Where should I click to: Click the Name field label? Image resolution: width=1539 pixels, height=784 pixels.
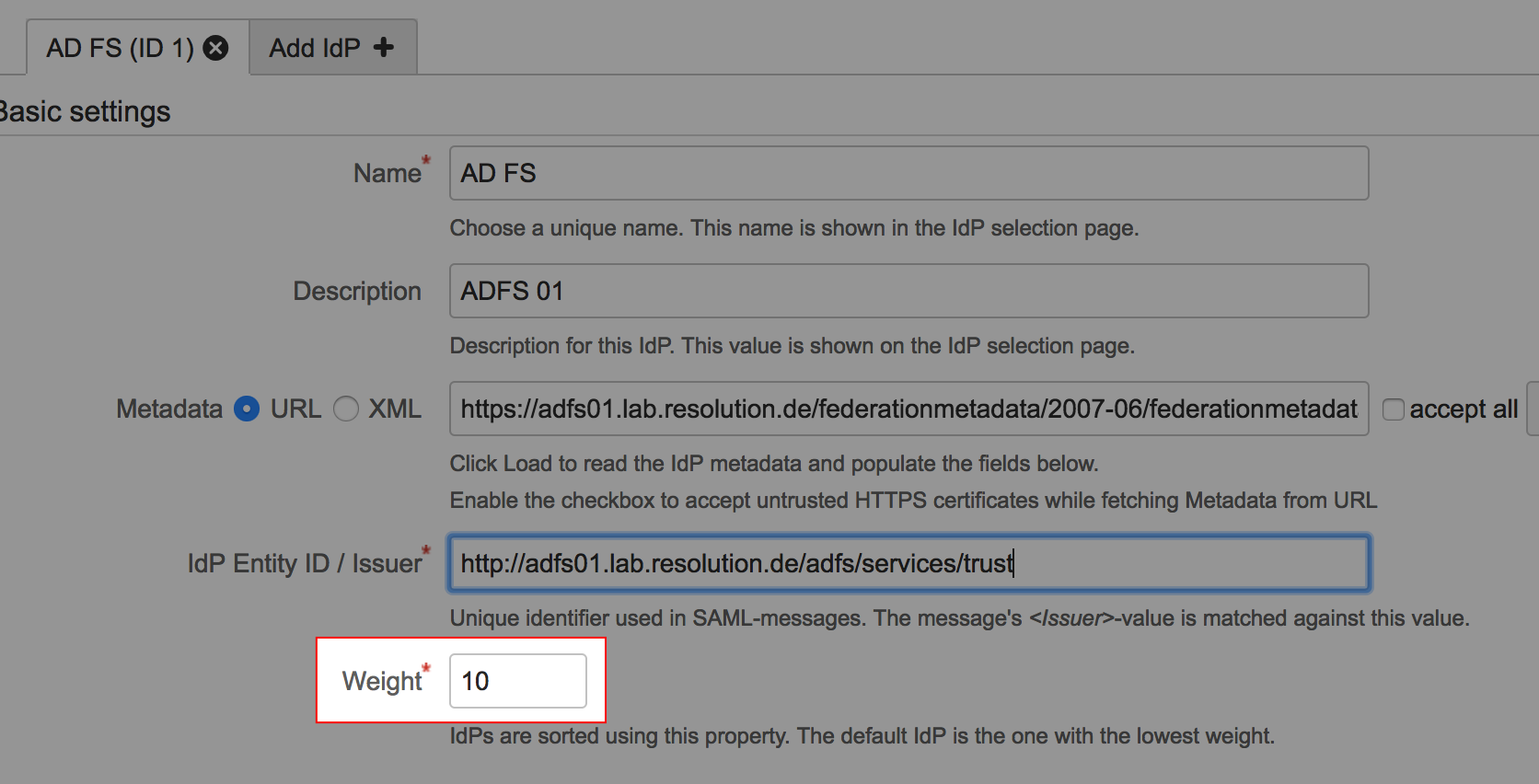387,173
